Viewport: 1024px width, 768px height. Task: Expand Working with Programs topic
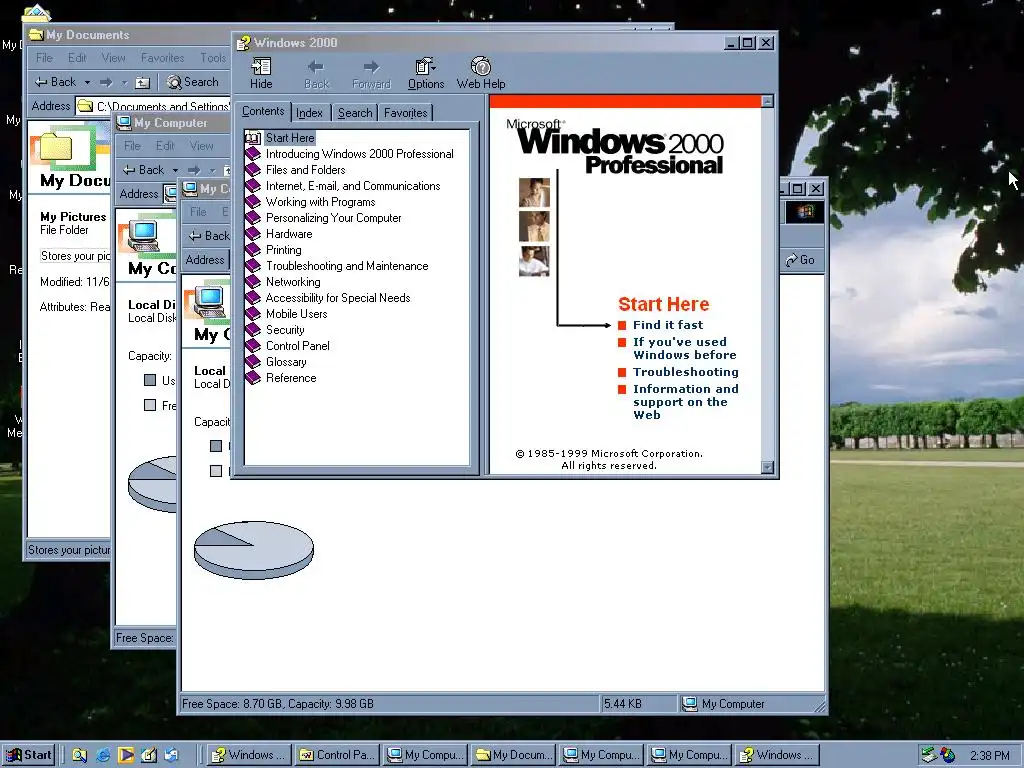click(x=320, y=202)
